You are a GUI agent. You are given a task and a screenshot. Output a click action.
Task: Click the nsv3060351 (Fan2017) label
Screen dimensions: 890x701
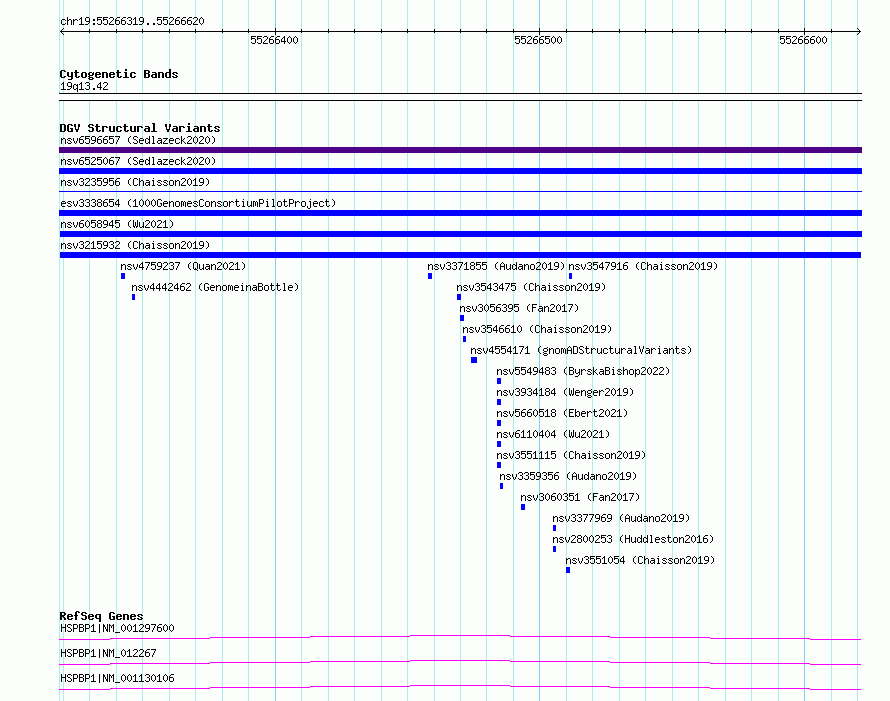580,497
